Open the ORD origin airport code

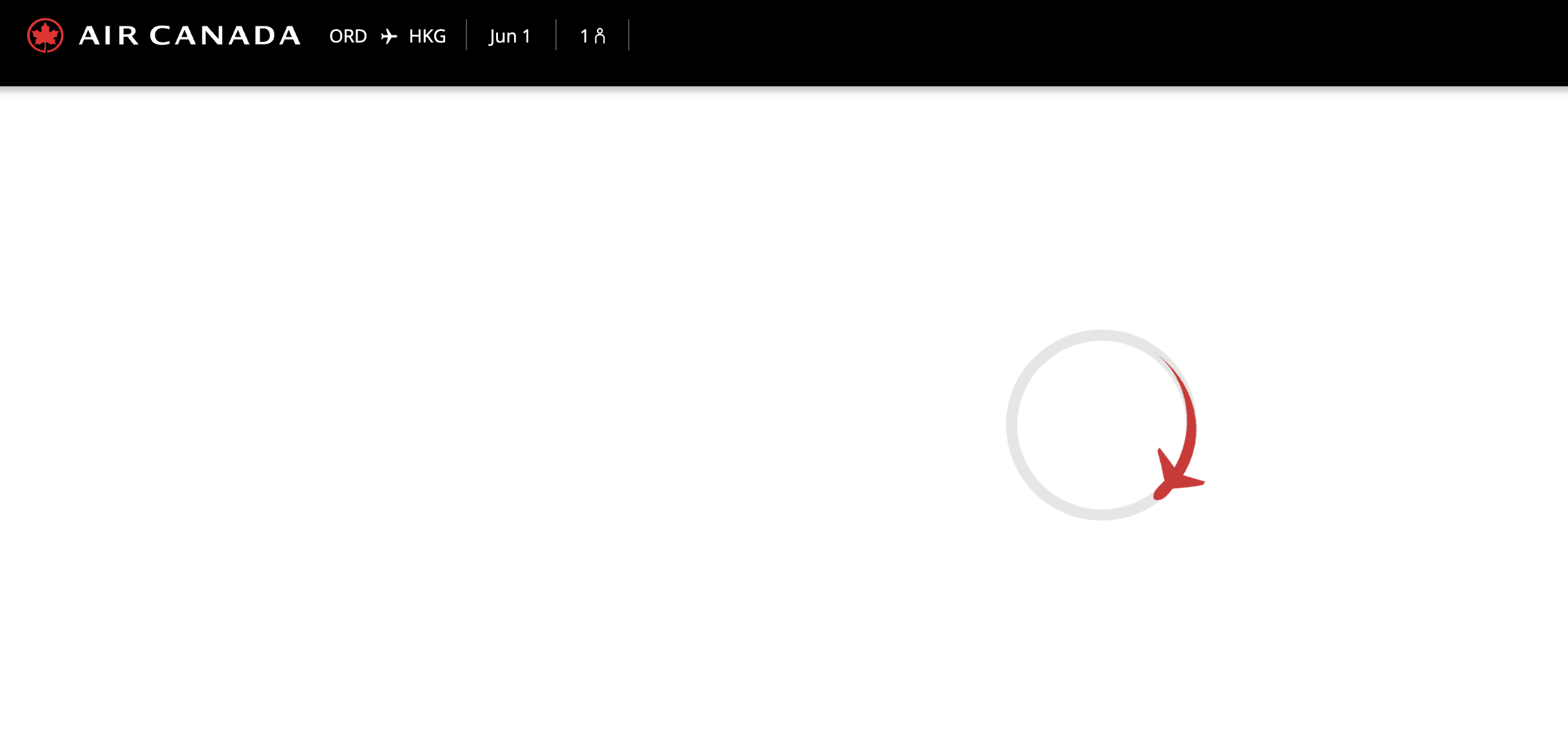pos(348,36)
